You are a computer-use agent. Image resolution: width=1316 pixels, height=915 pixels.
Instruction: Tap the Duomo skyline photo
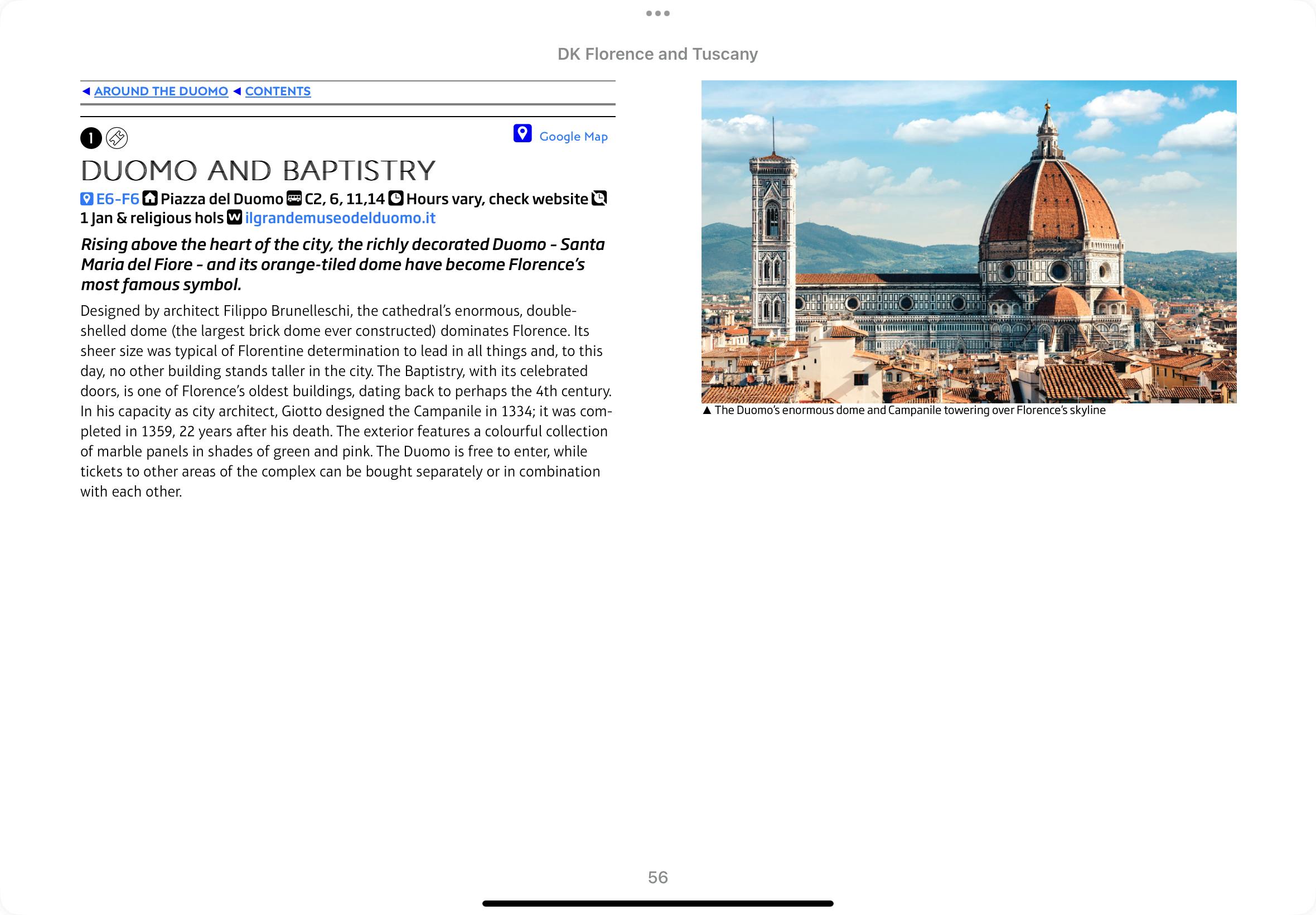[x=968, y=242]
